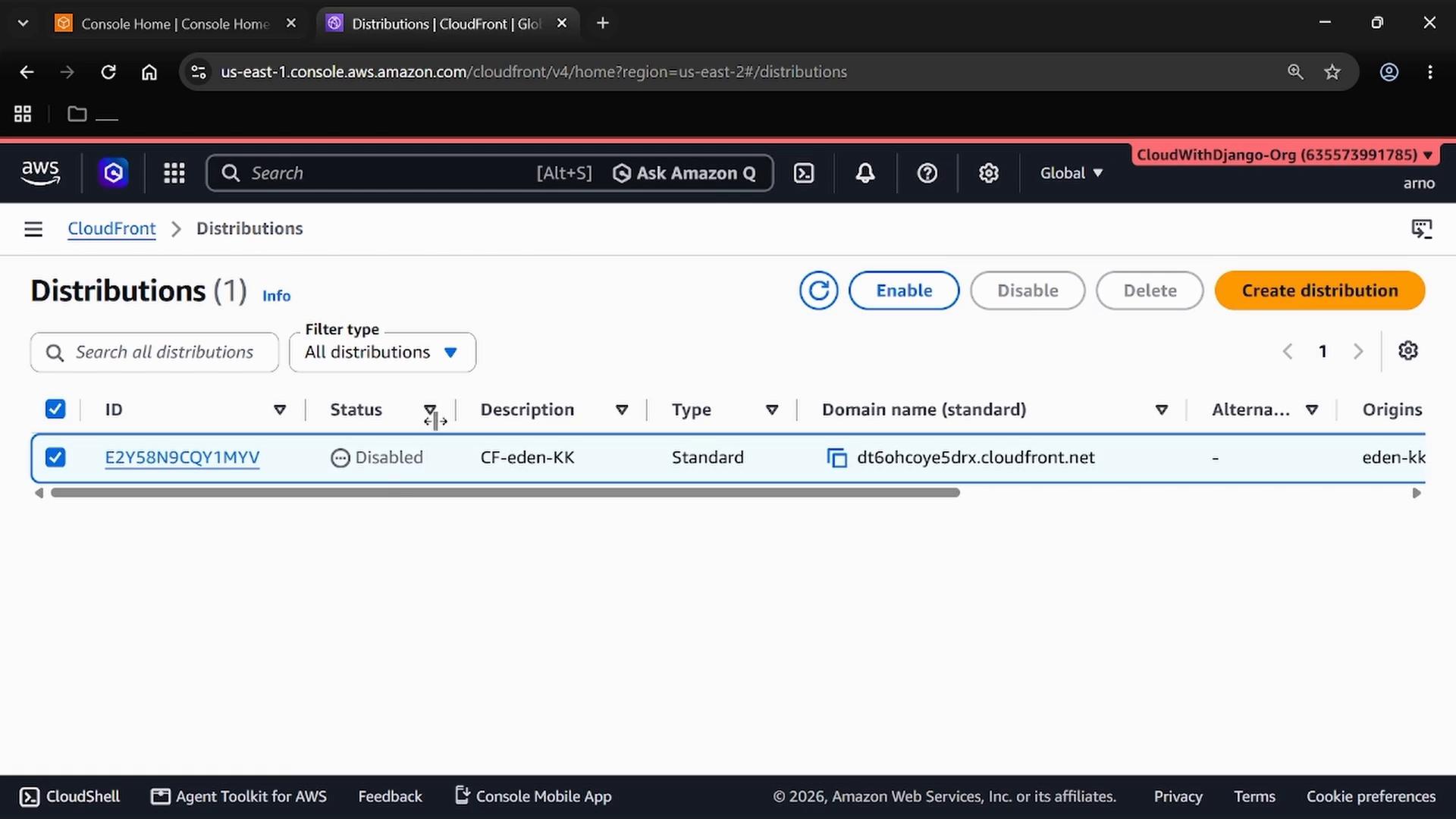Open the Filter type All distributions dropdown
Viewport: 1456px width, 819px height.
[x=382, y=353]
